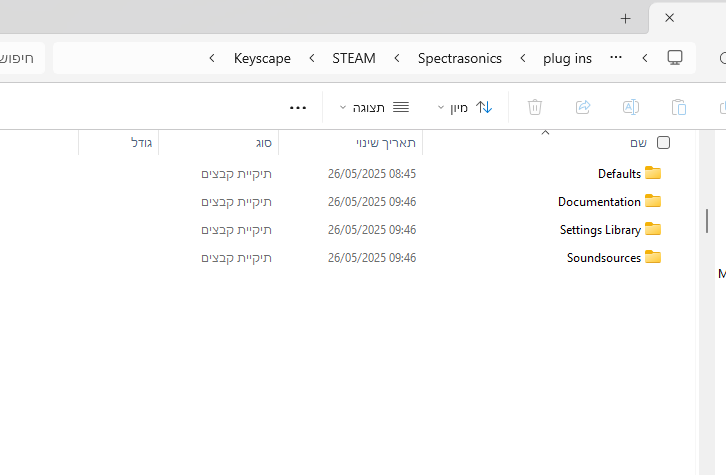Expand chevron between STEAM and Keyscape

[312, 58]
